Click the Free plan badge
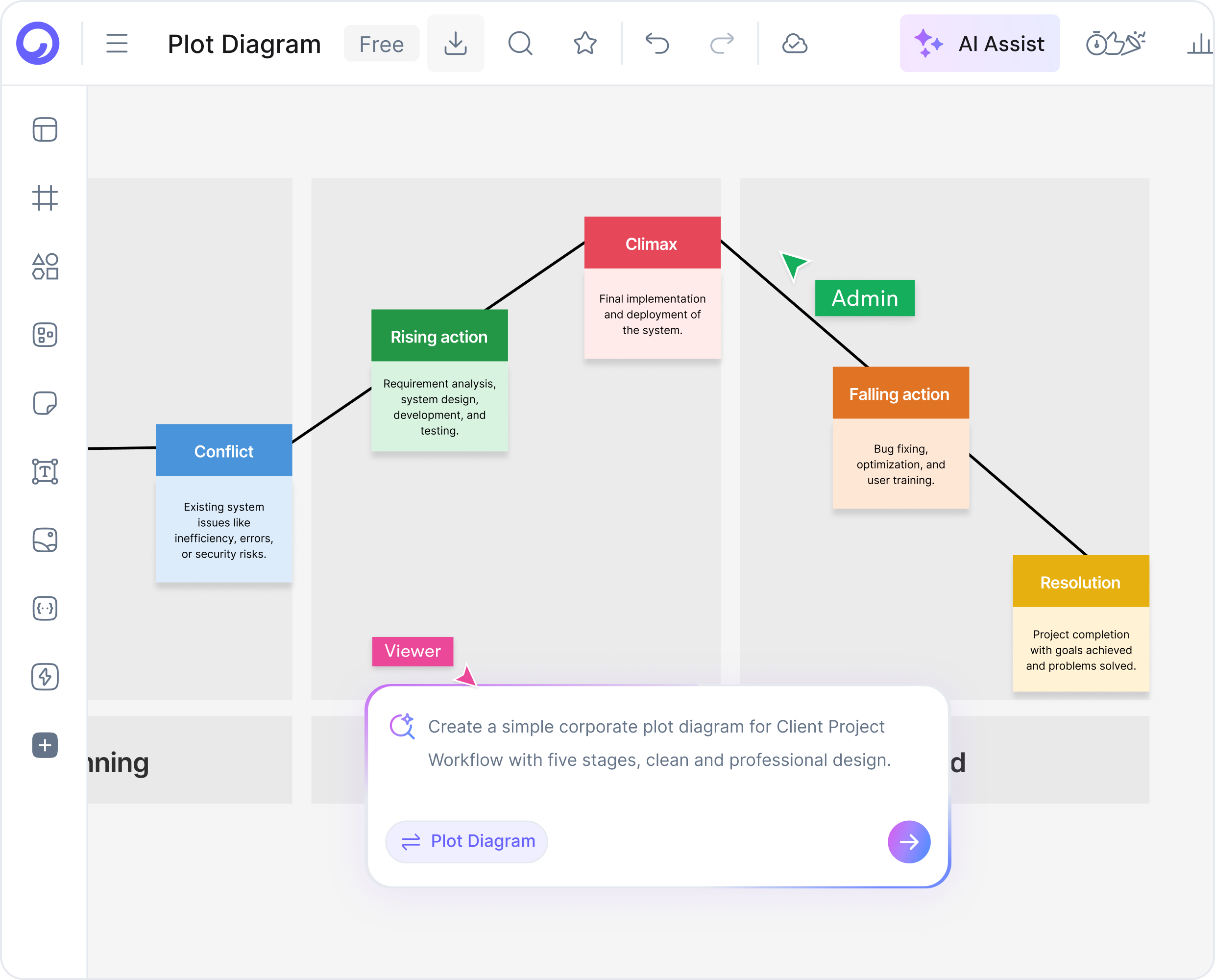The height and width of the screenshot is (980, 1215). click(382, 44)
